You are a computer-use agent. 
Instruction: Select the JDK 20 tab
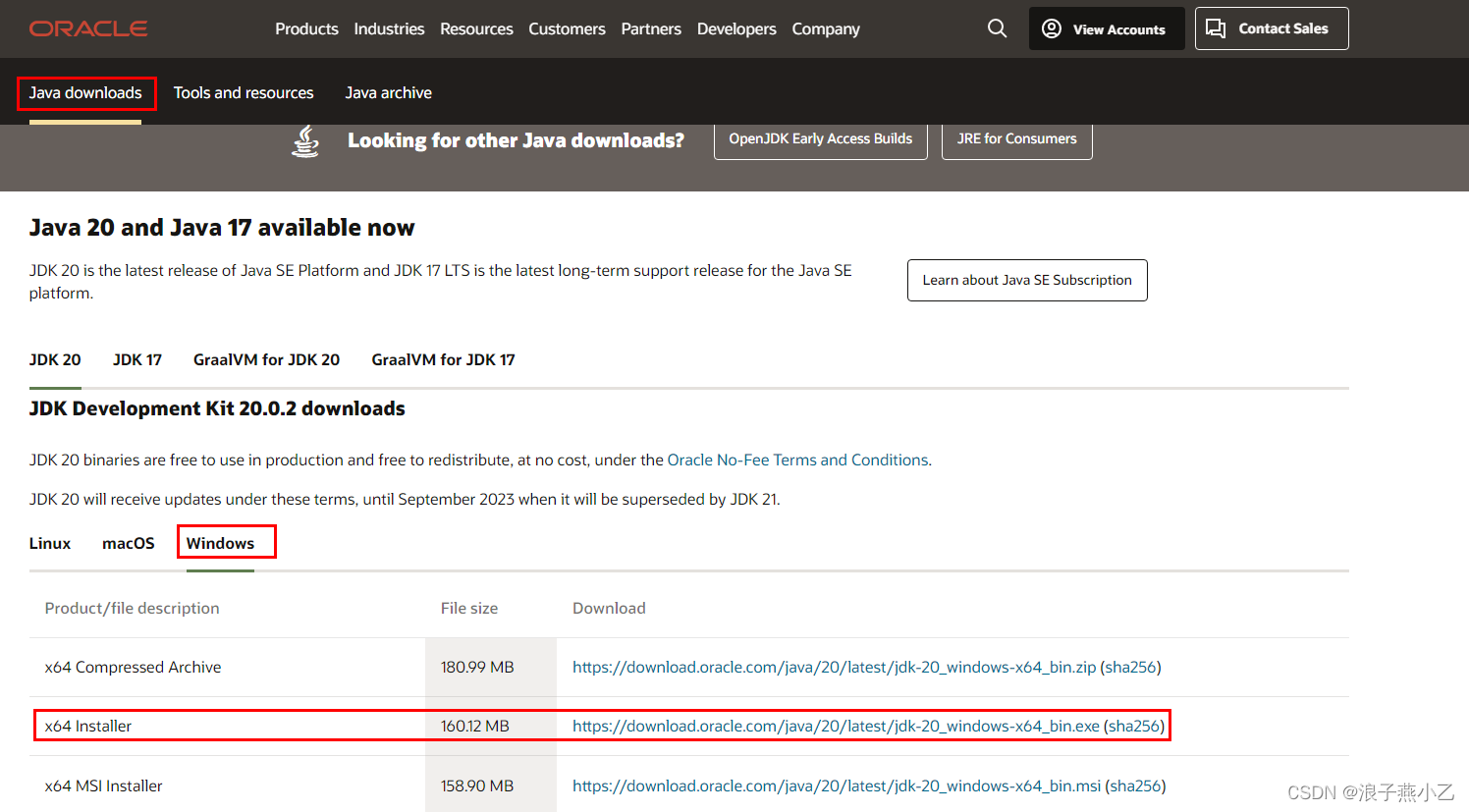coord(55,359)
